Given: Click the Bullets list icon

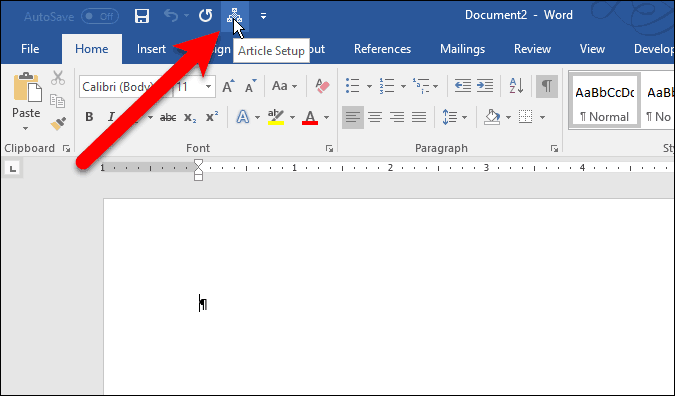Looking at the screenshot, I should pyautogui.click(x=353, y=86).
